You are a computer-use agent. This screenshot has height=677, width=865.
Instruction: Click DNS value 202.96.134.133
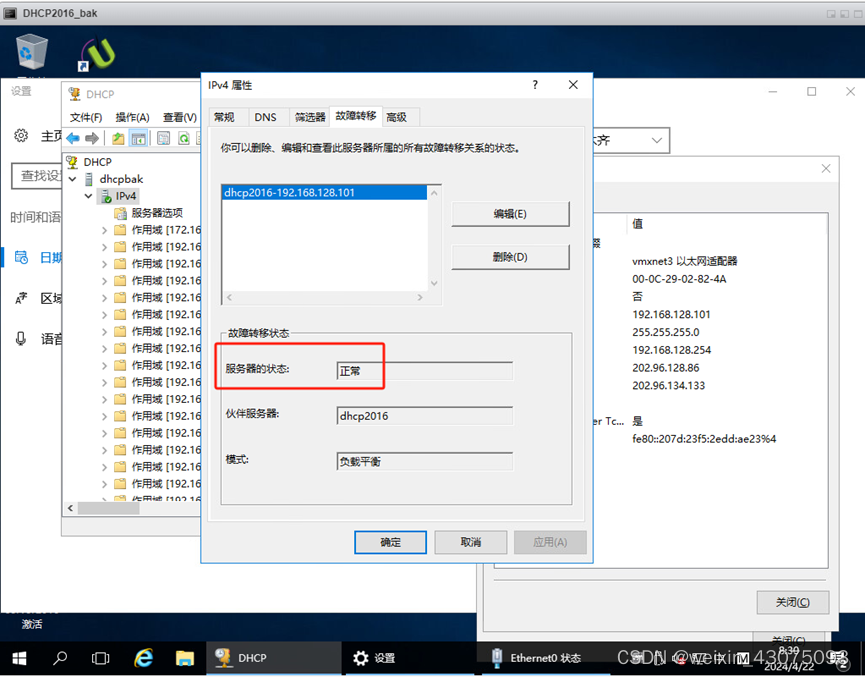pyautogui.click(x=669, y=385)
